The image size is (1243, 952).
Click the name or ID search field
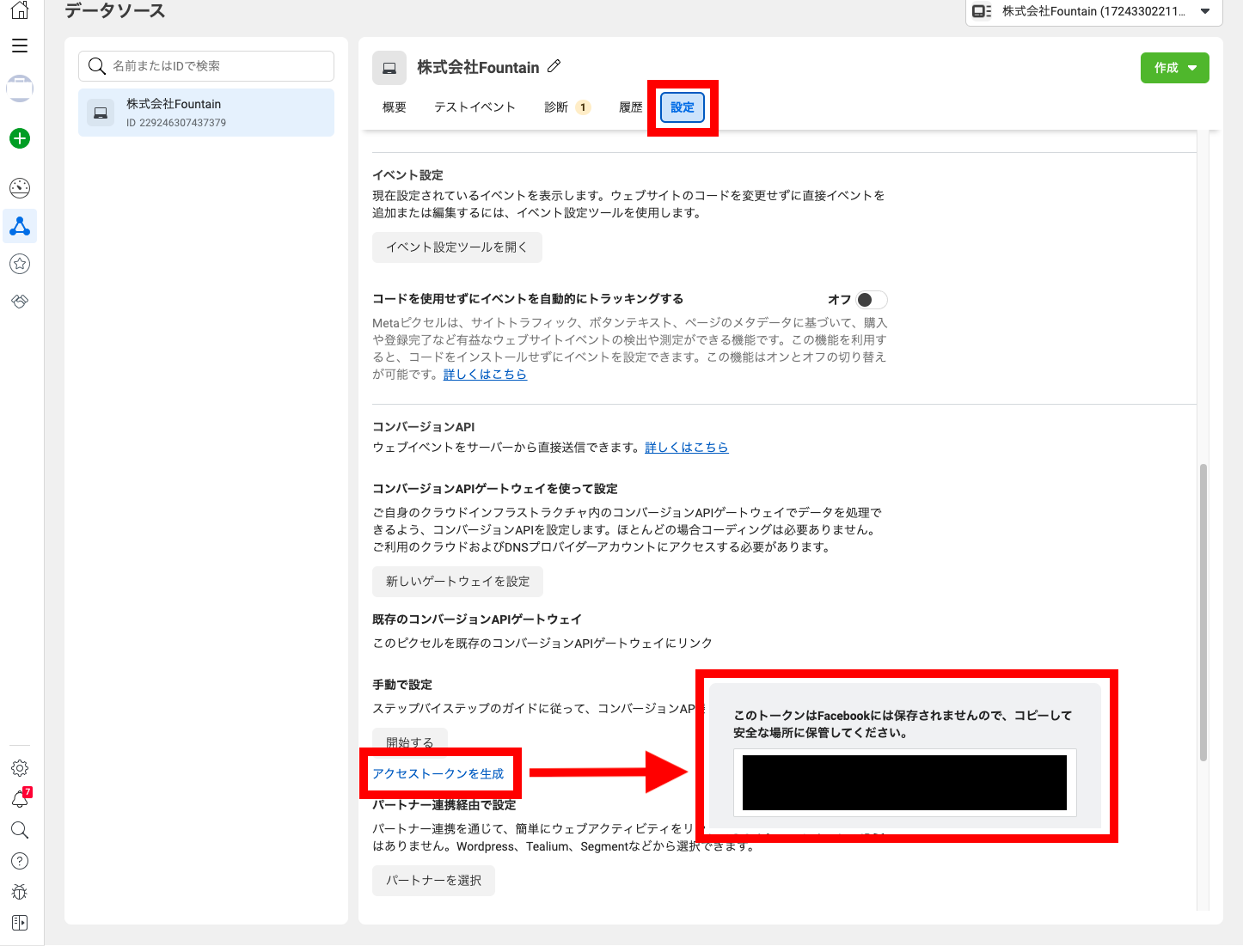click(206, 66)
